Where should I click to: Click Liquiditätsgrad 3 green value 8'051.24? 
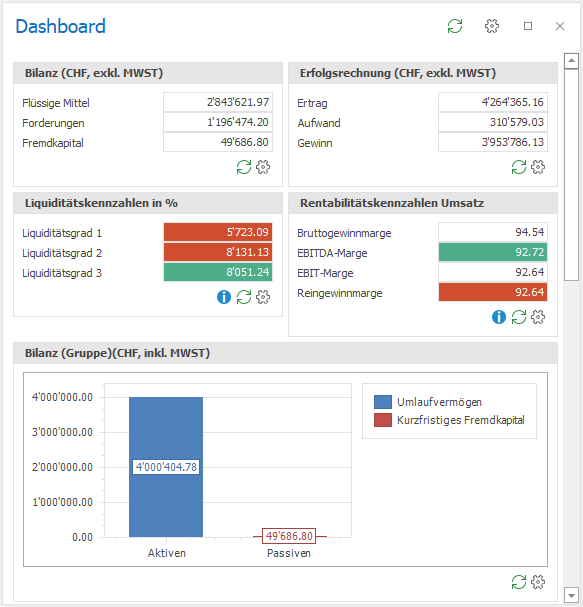click(x=218, y=272)
